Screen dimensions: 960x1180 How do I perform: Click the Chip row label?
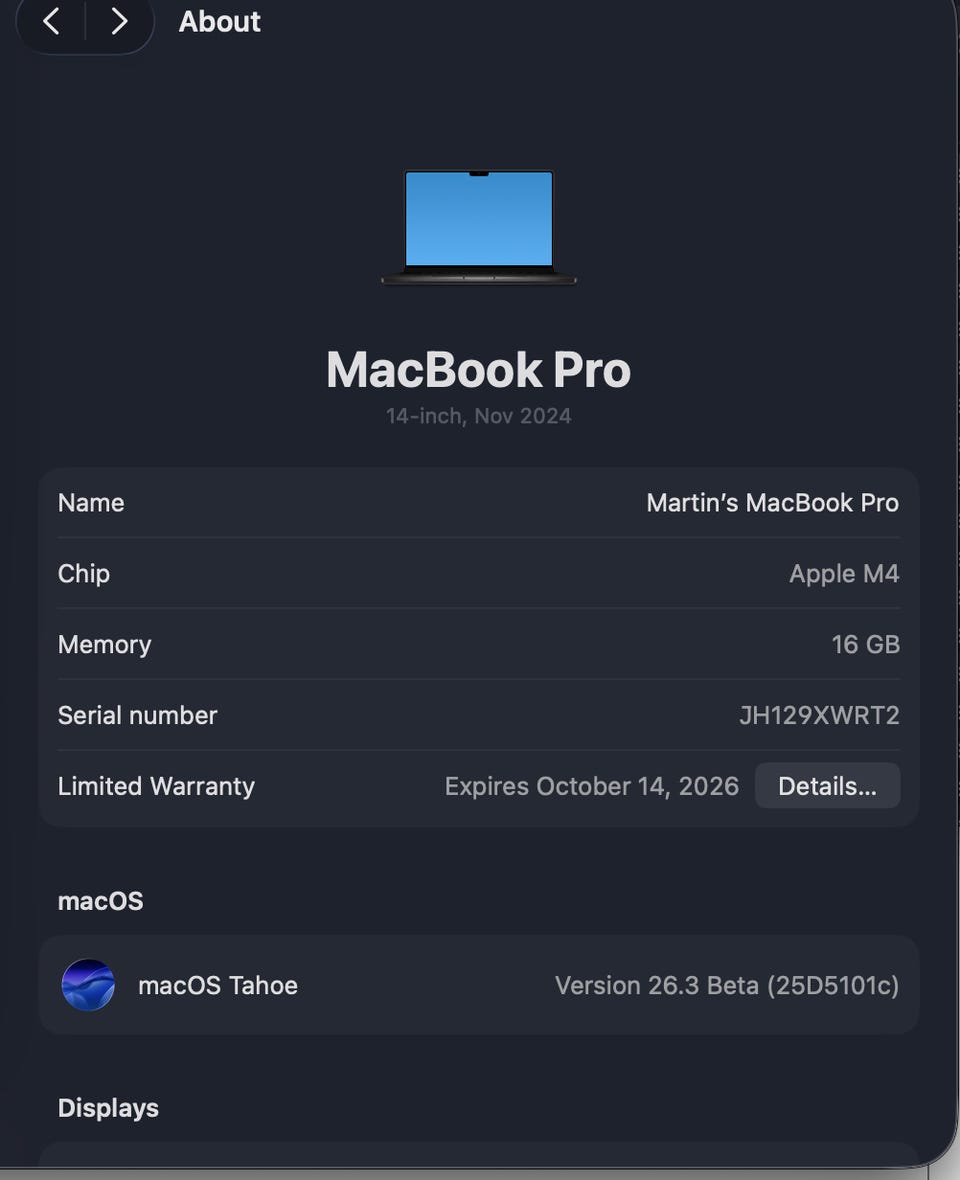84,573
